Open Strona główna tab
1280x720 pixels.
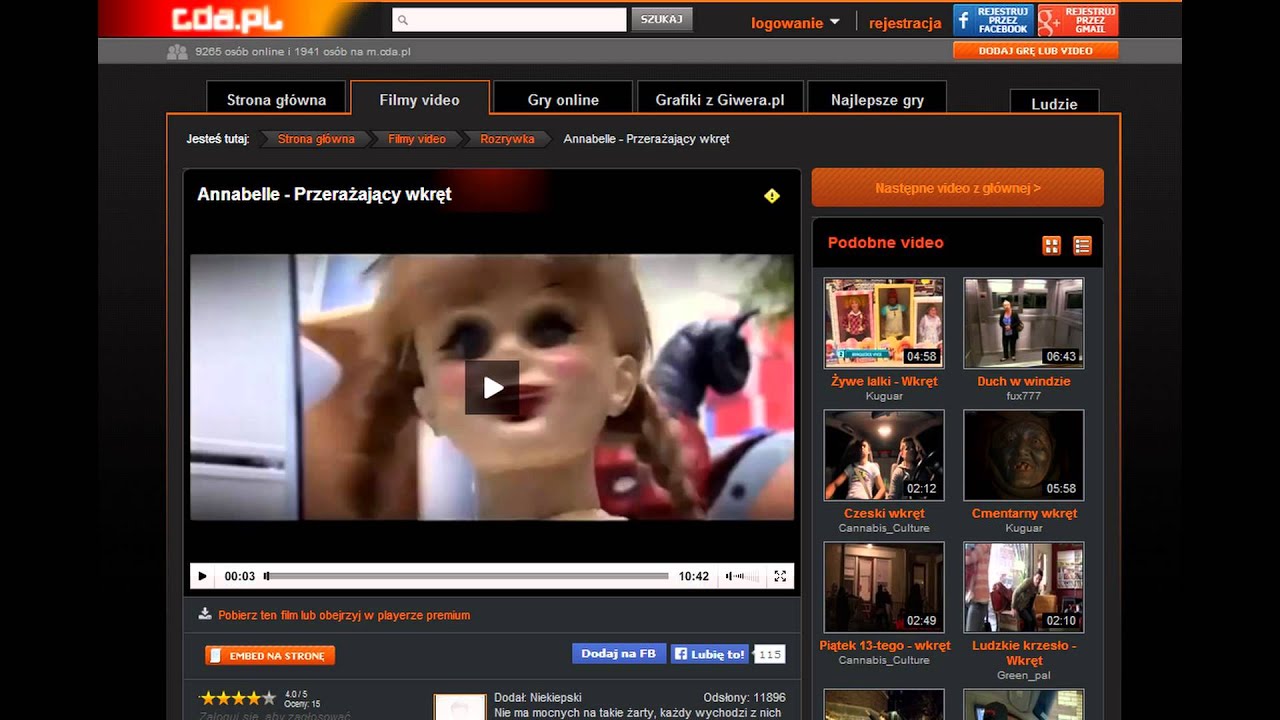tap(276, 99)
